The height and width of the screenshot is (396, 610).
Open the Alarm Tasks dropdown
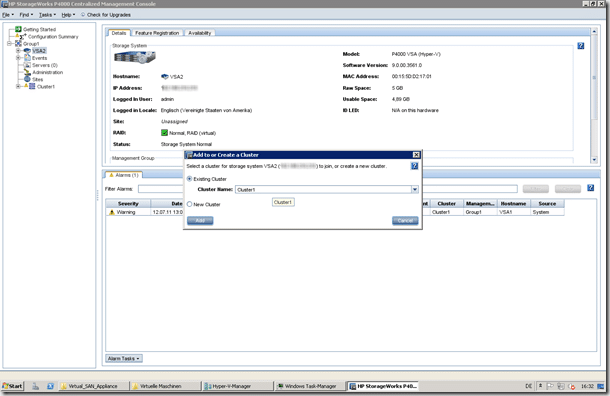[x=124, y=358]
